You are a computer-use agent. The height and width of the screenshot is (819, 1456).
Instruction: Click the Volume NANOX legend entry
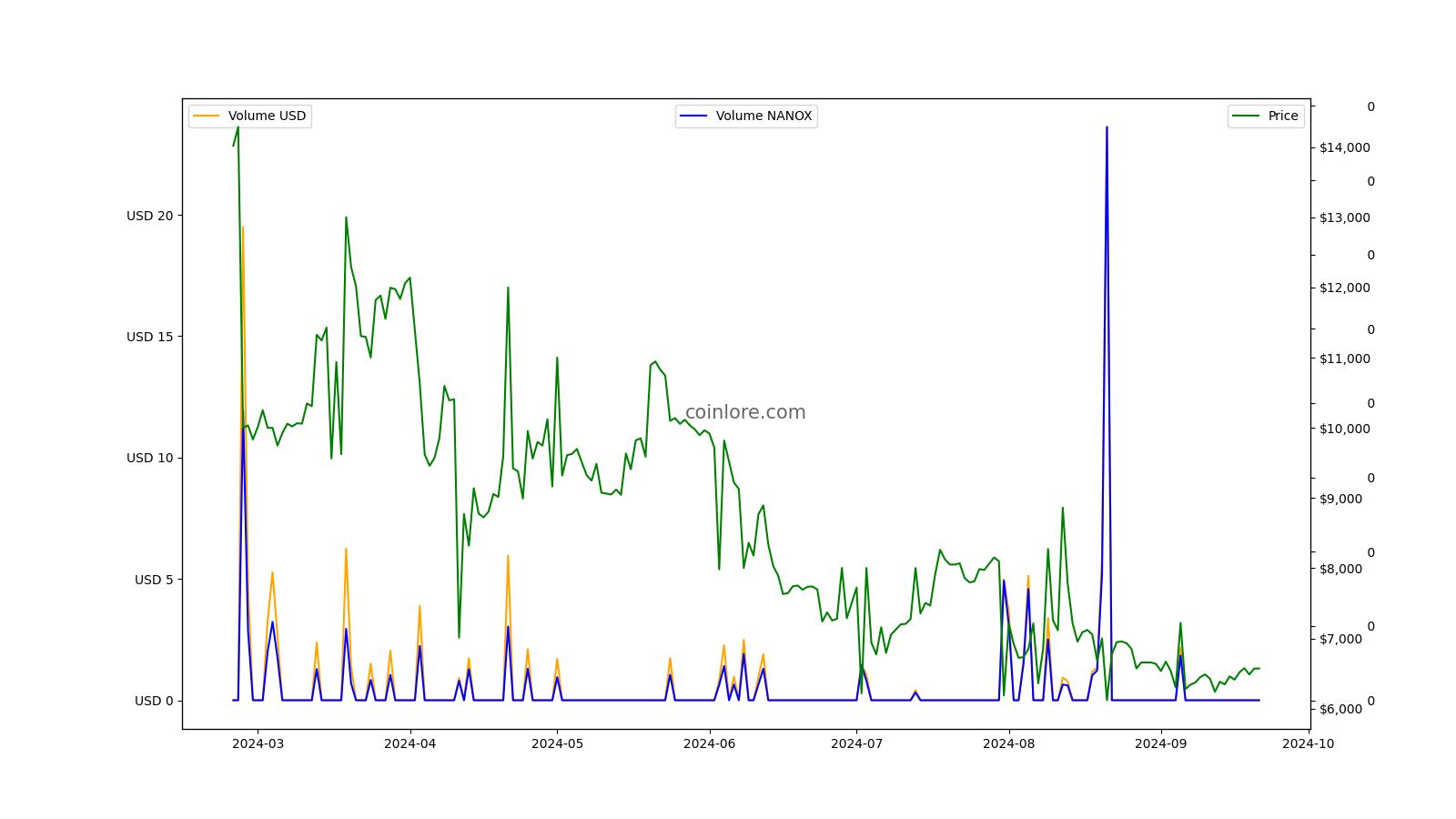click(746, 116)
